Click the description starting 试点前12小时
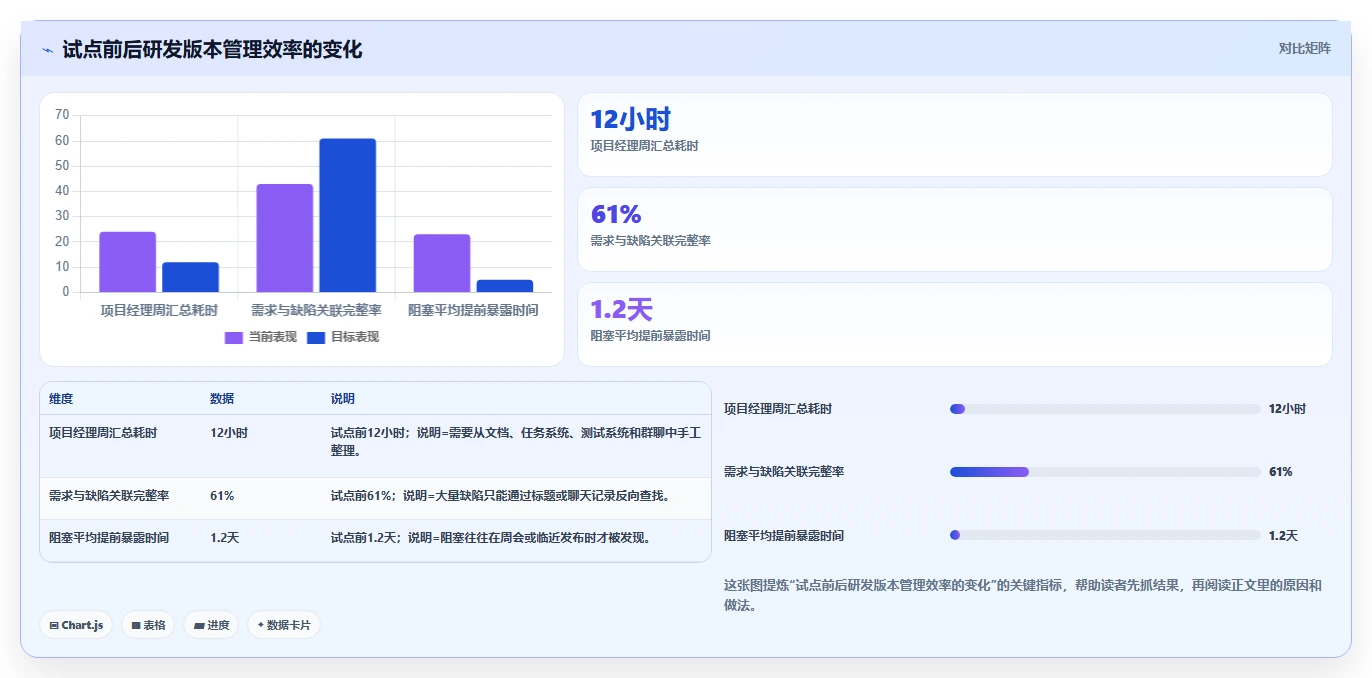Viewport: 1372px width, 678px height. point(516,442)
